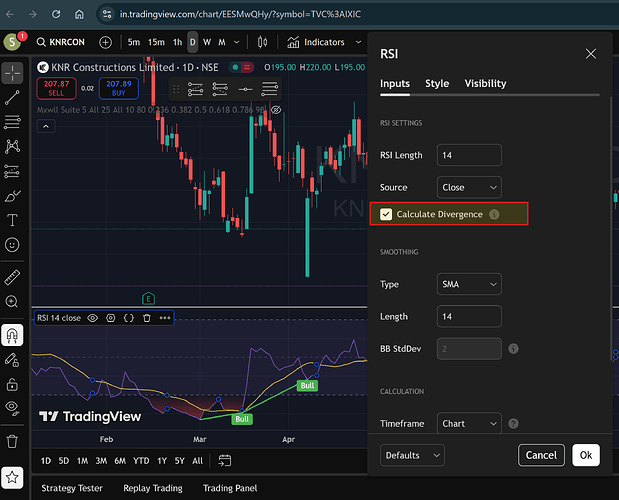Toggle stay in drawing mode

pos(12,360)
